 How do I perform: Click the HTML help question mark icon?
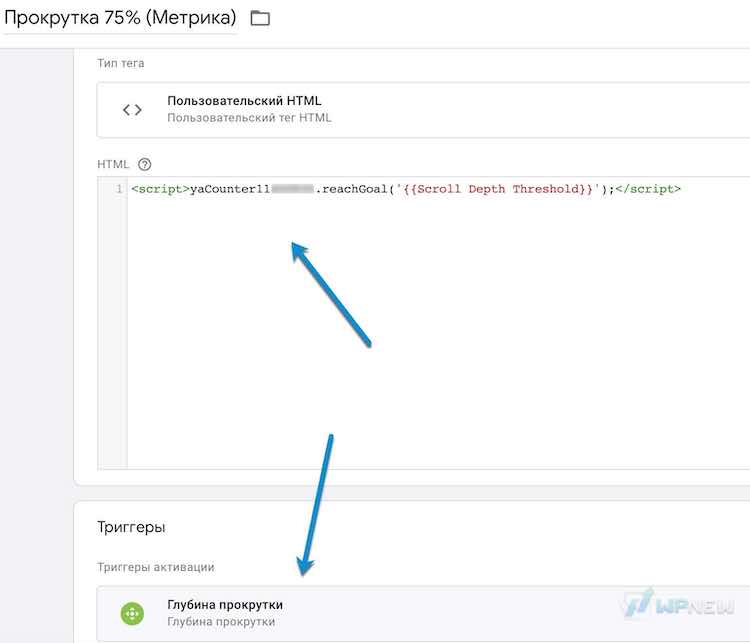(144, 165)
